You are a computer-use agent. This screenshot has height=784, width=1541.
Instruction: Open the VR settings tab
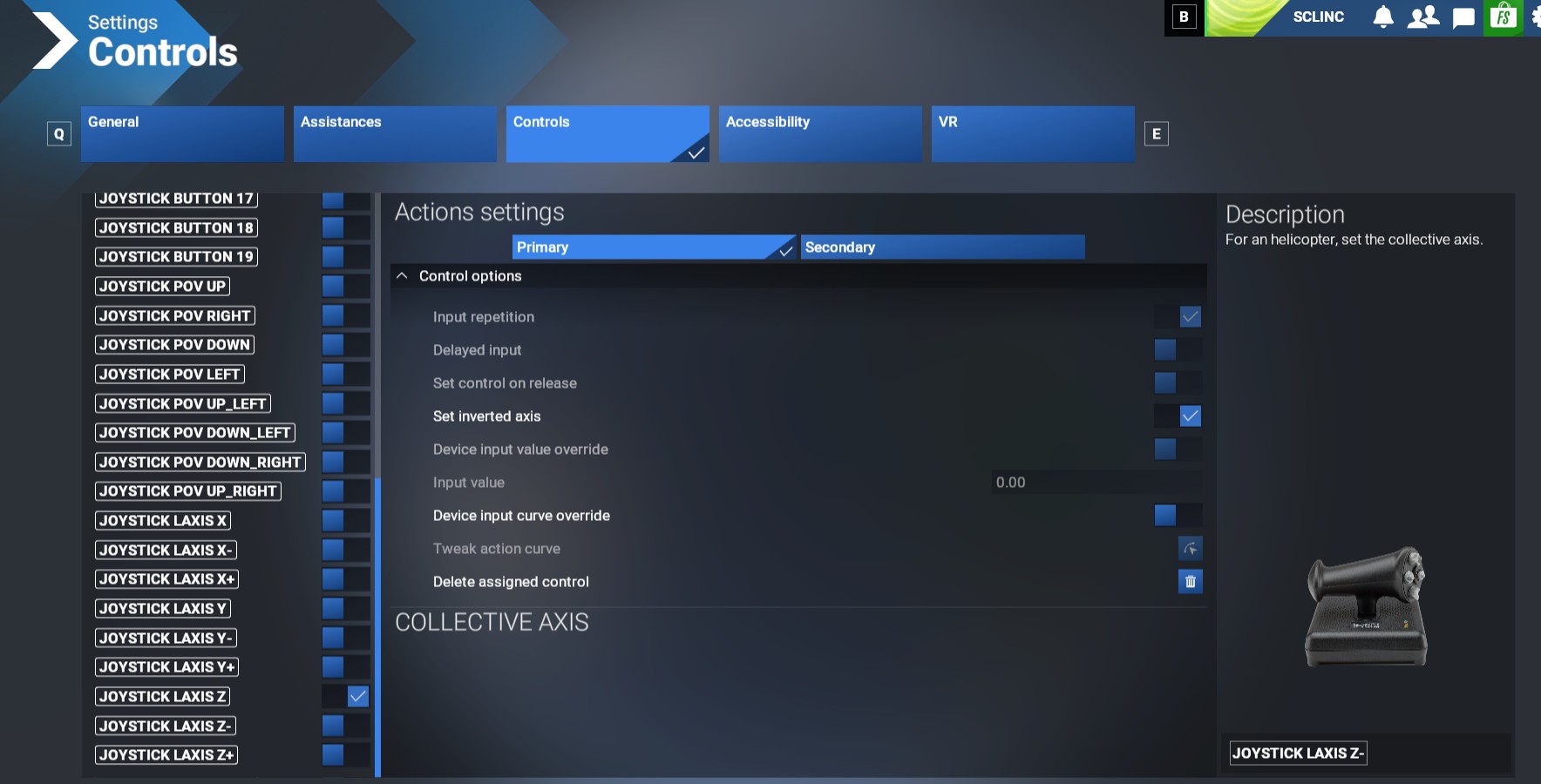[x=1033, y=134]
